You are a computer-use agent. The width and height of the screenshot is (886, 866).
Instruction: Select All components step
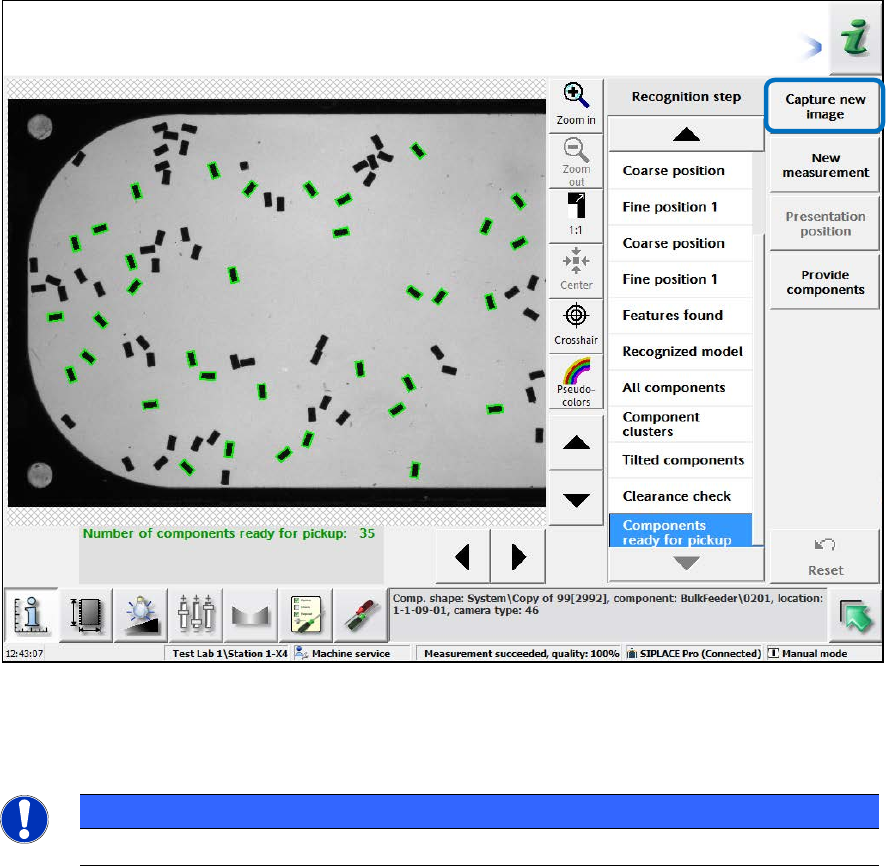point(680,388)
